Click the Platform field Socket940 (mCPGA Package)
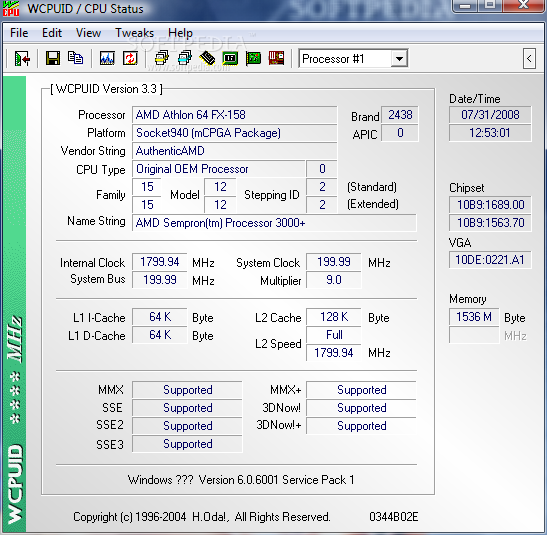547x535 pixels. pyautogui.click(x=234, y=133)
